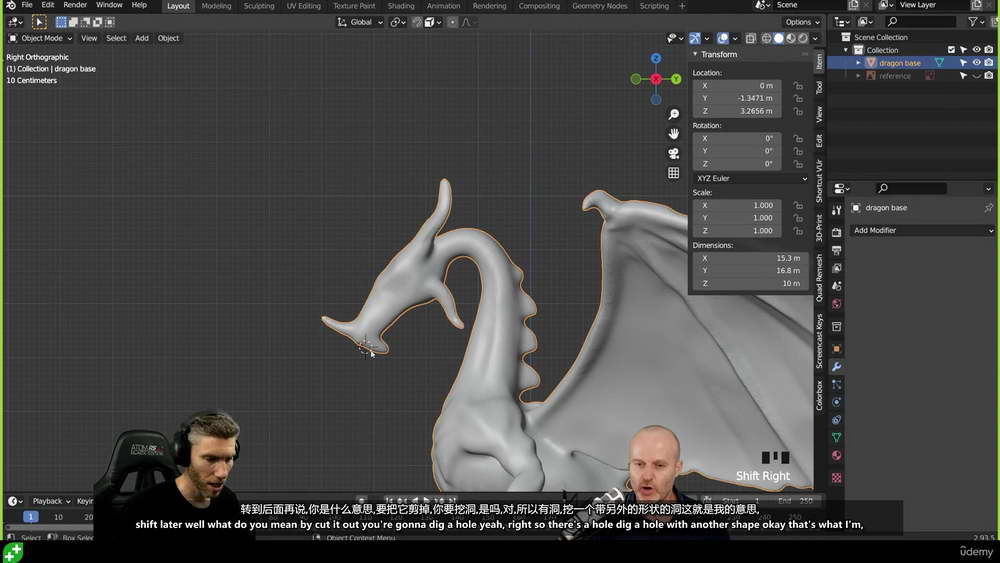
Task: Switch orthographic/perspective grid icon
Action: tap(673, 173)
